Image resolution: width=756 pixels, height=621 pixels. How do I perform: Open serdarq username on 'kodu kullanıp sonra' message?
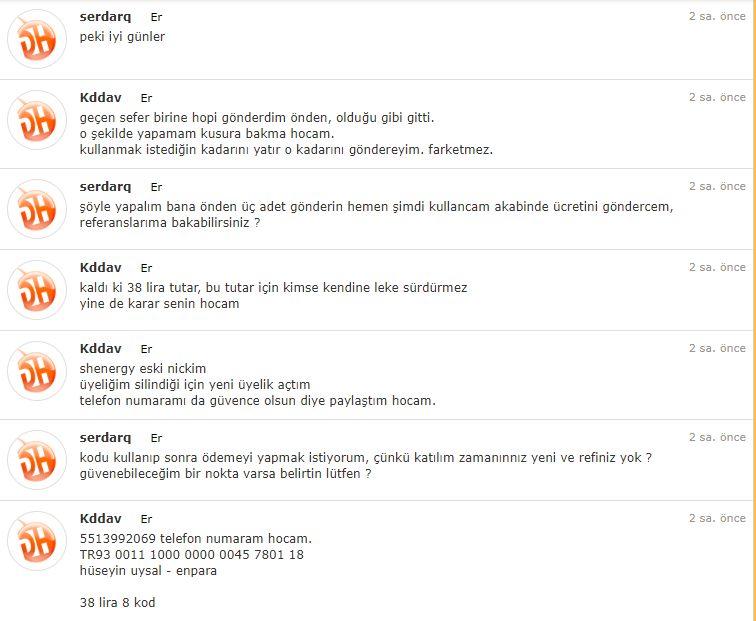105,438
